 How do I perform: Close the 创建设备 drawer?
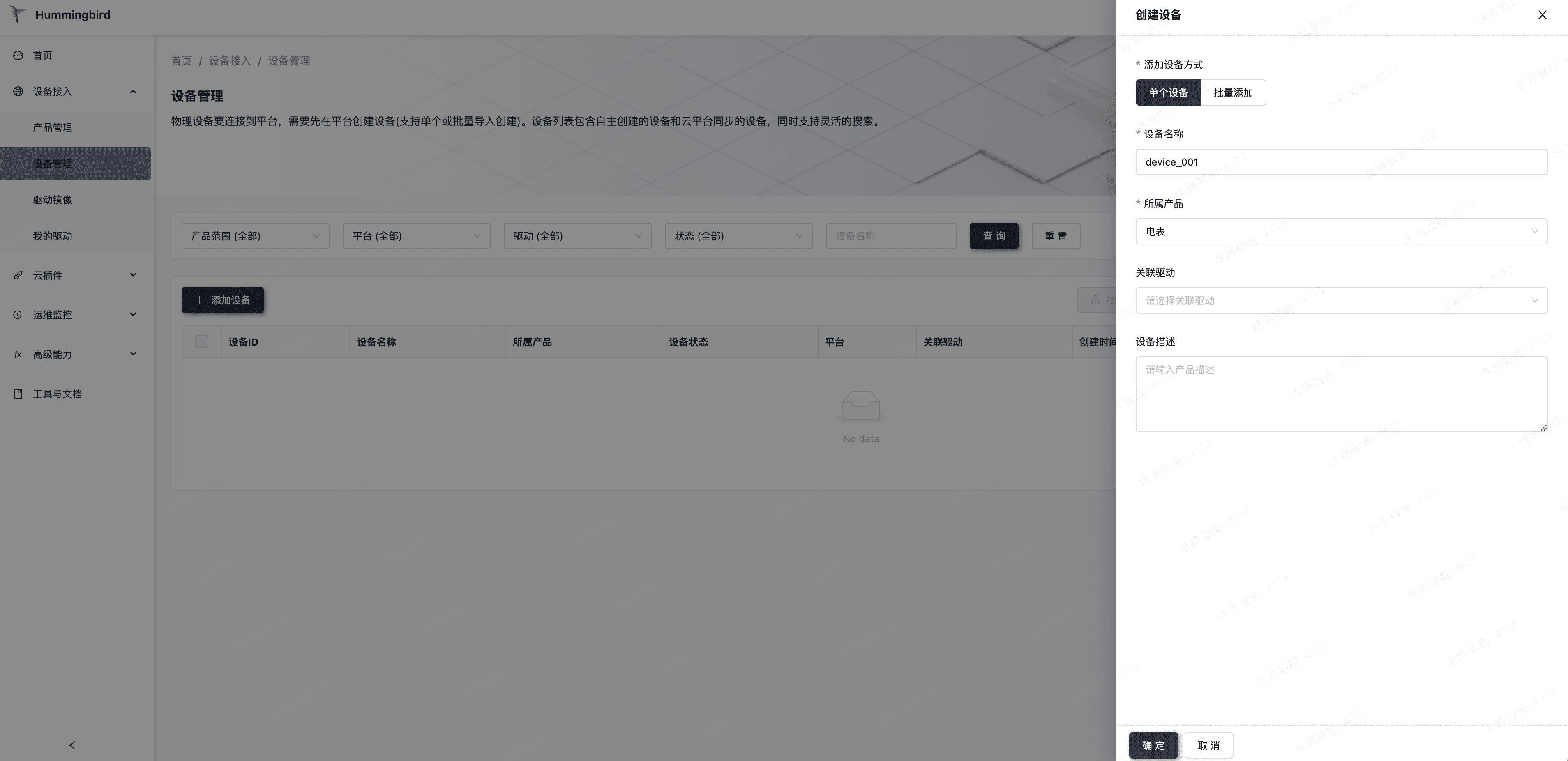point(1542,15)
